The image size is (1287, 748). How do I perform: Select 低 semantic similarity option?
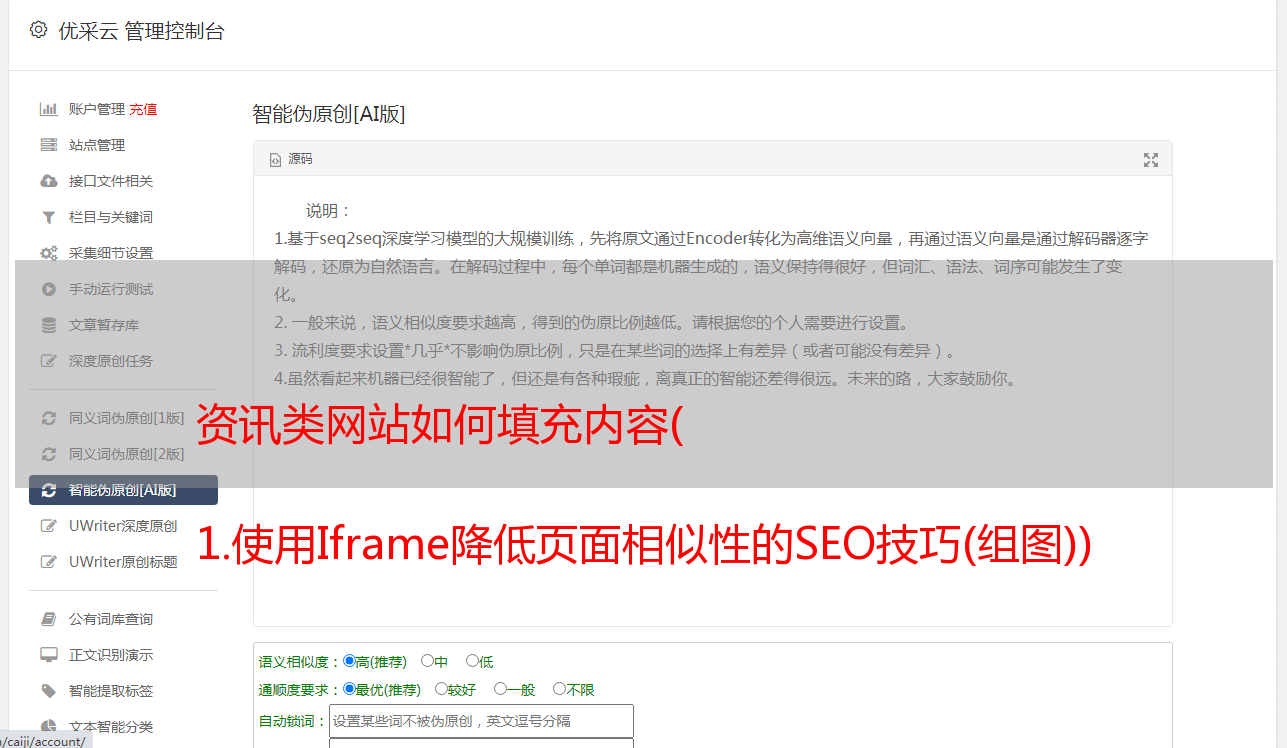(x=472, y=661)
